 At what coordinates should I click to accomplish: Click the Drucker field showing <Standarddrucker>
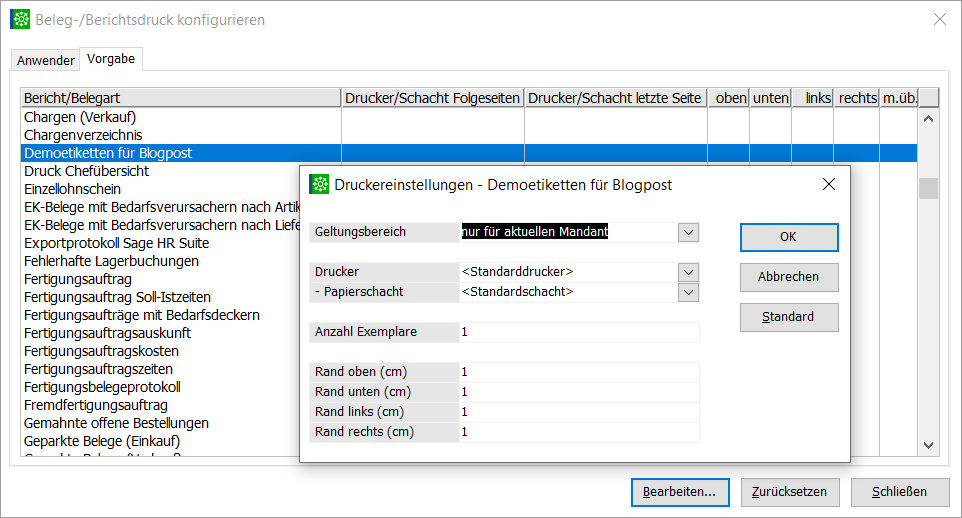(569, 271)
